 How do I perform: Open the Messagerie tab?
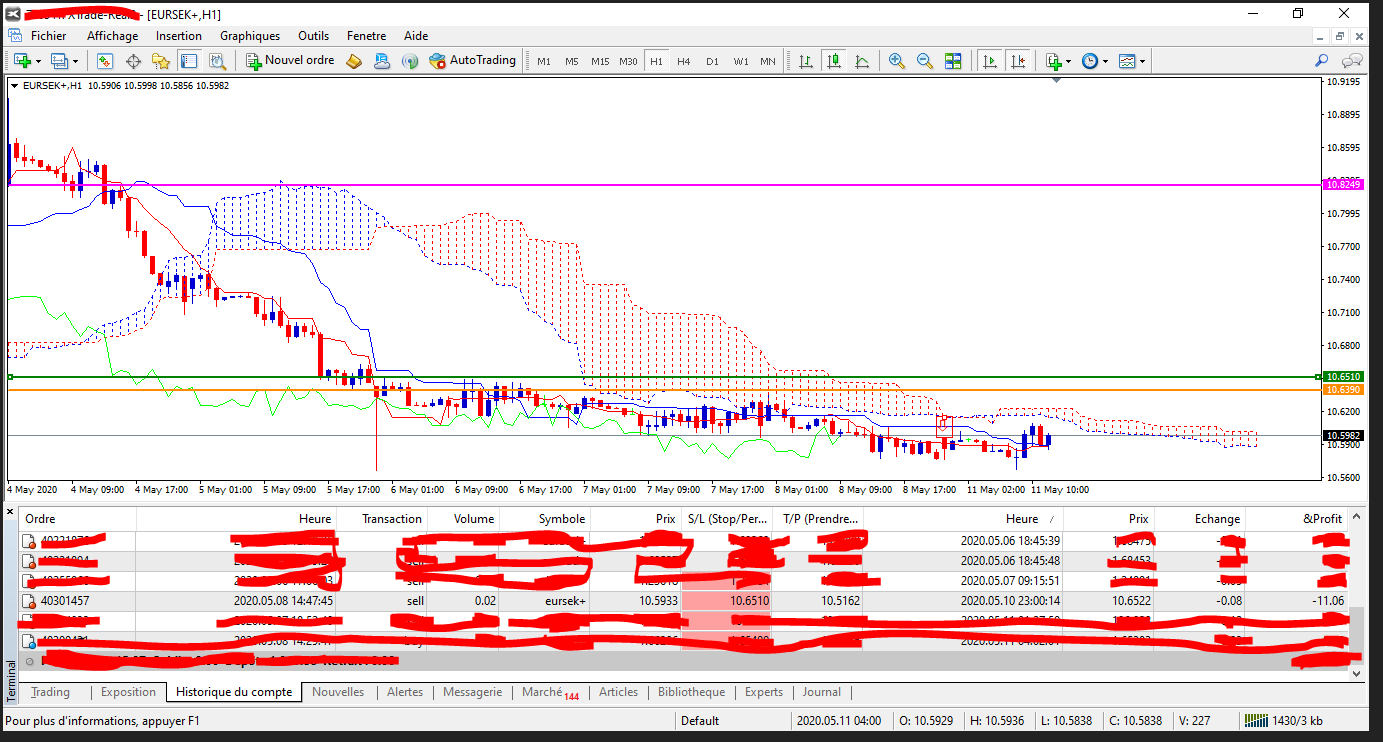pos(472,692)
